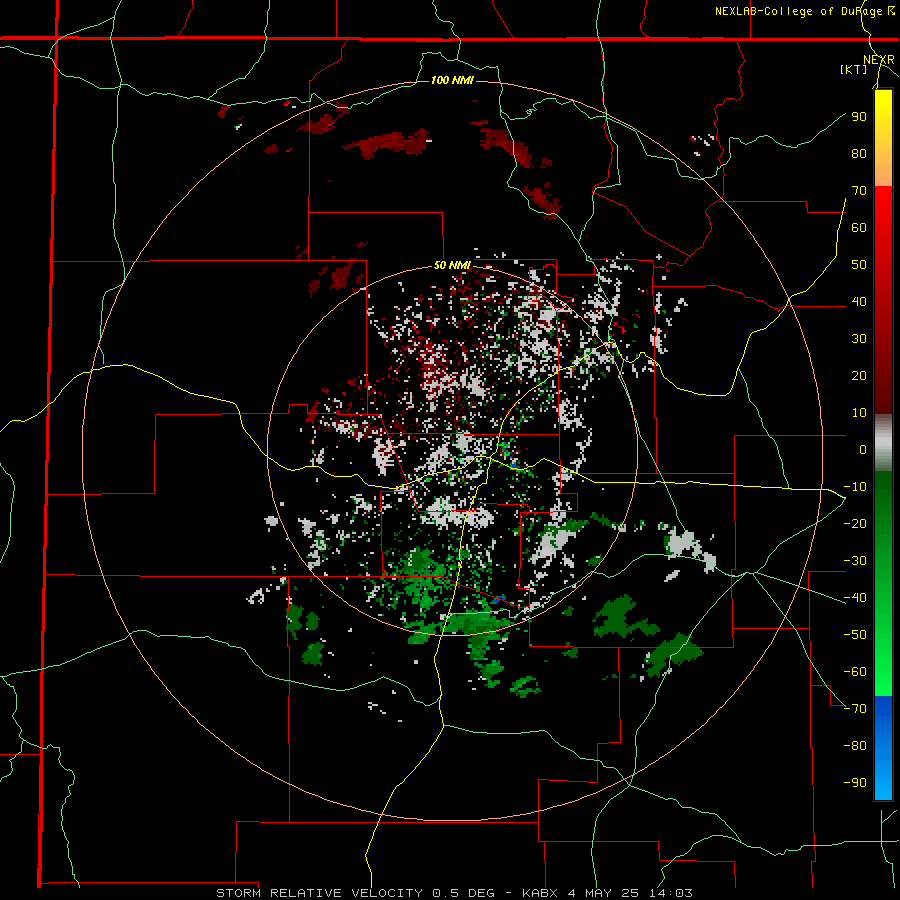Click the 50 value on the velocity scale

[x=859, y=265]
